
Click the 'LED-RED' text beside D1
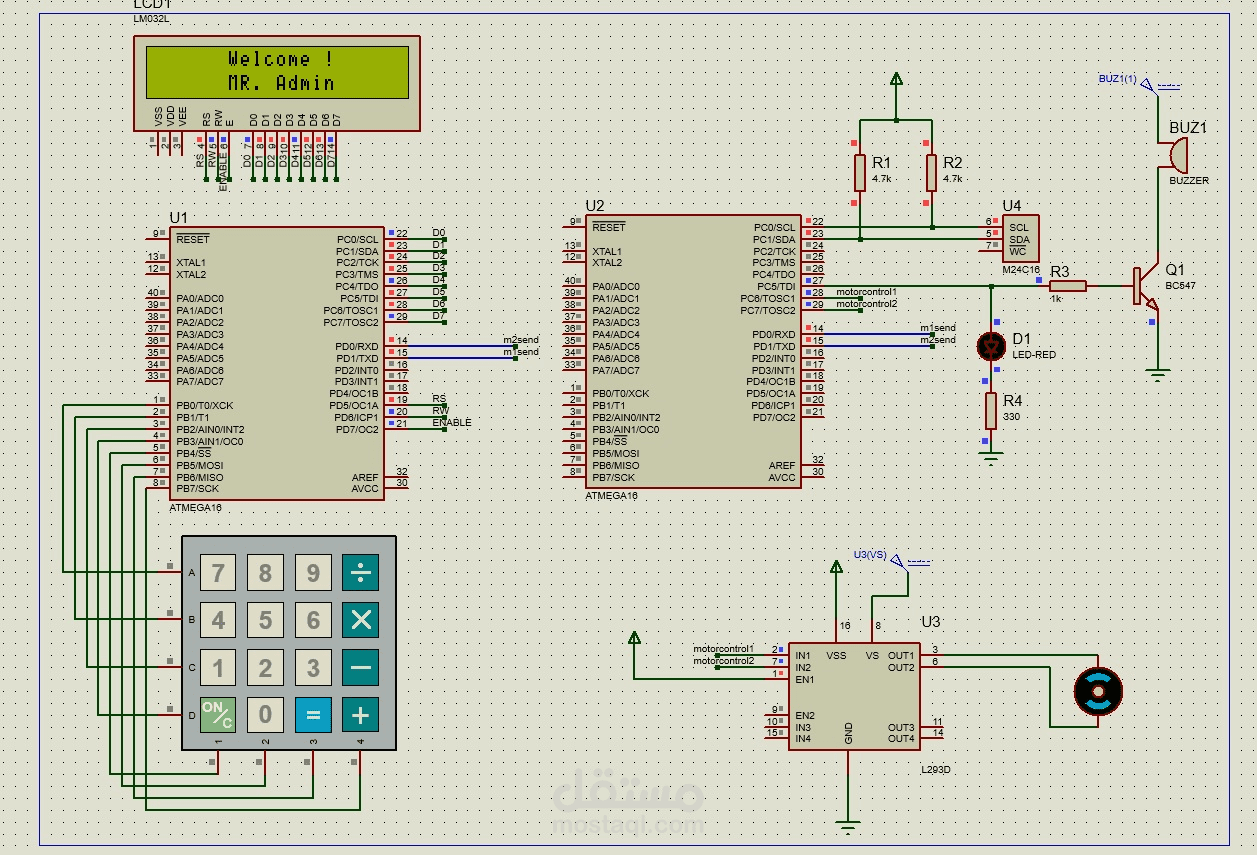click(1033, 355)
